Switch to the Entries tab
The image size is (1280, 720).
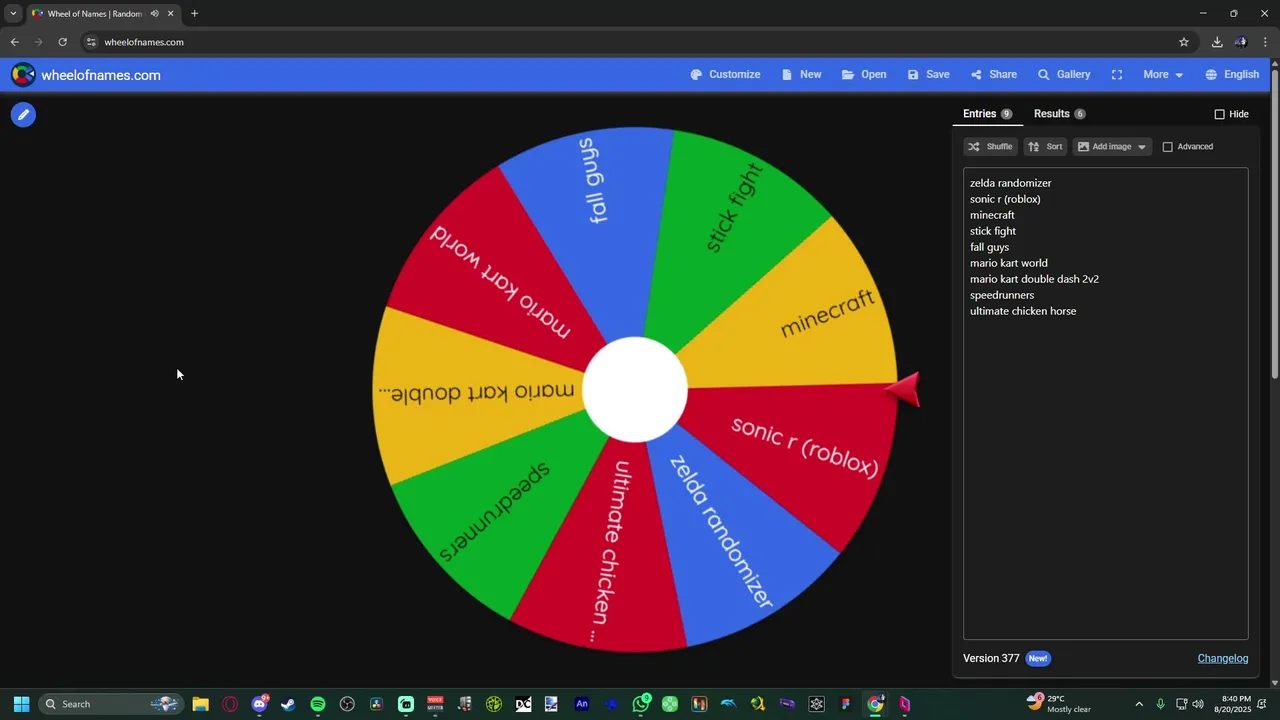tap(987, 114)
